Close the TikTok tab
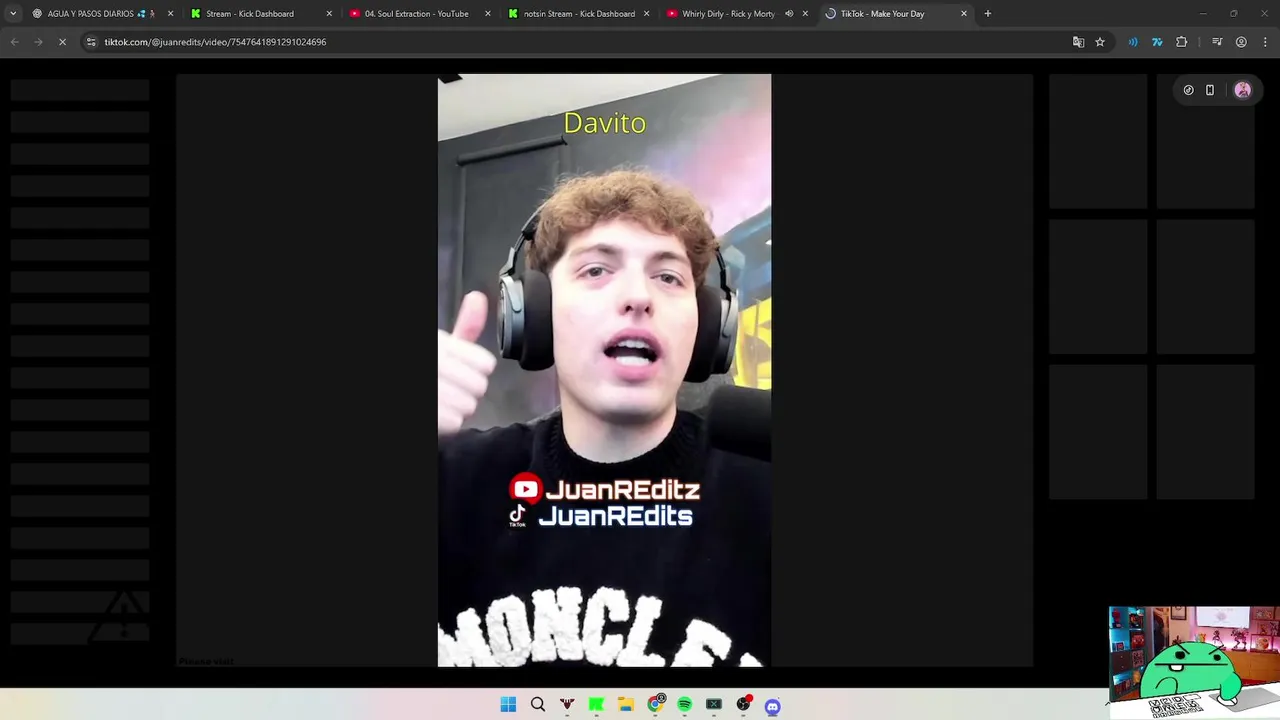 (964, 14)
